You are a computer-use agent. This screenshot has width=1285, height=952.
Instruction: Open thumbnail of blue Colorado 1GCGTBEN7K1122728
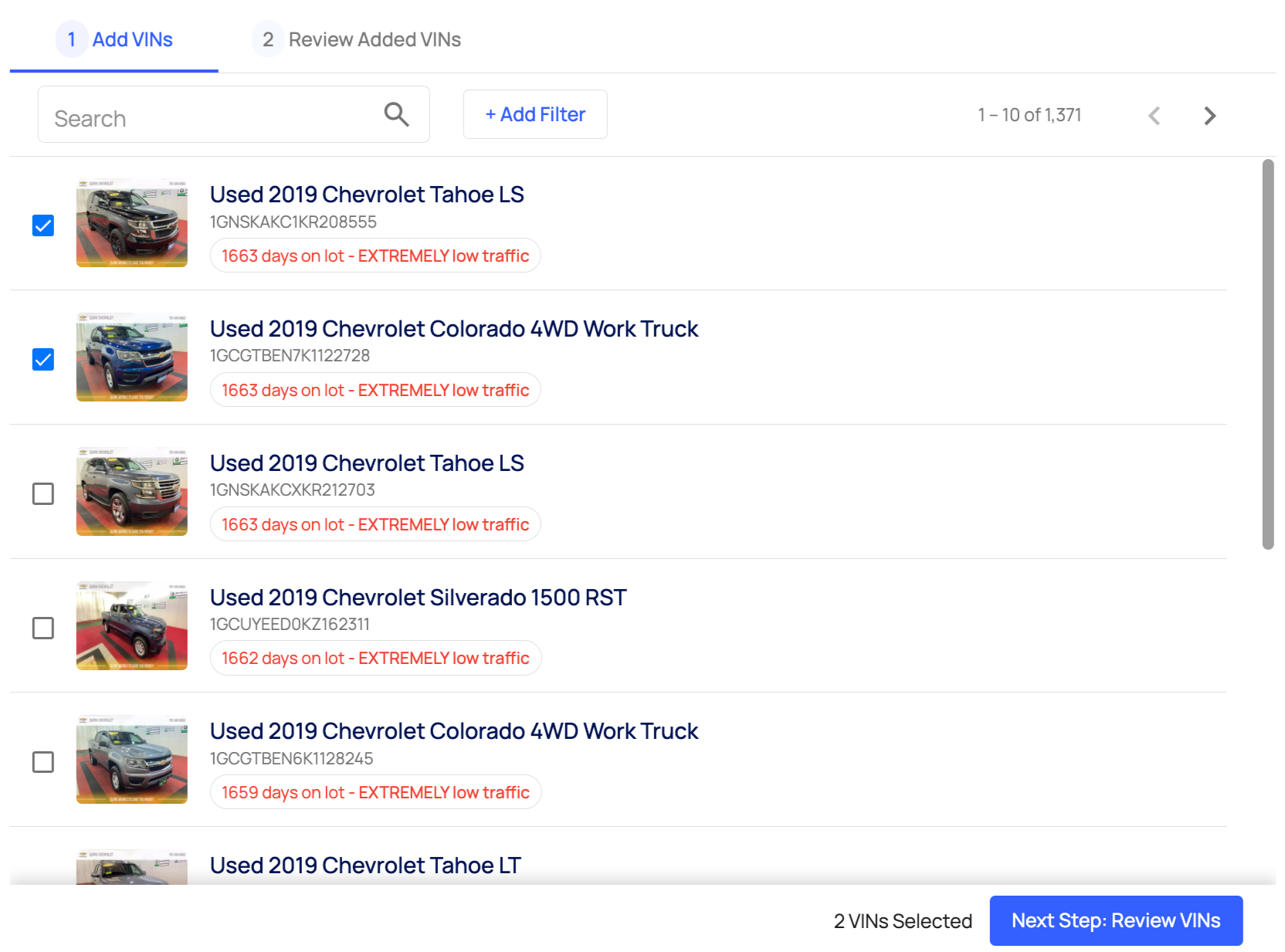[132, 357]
